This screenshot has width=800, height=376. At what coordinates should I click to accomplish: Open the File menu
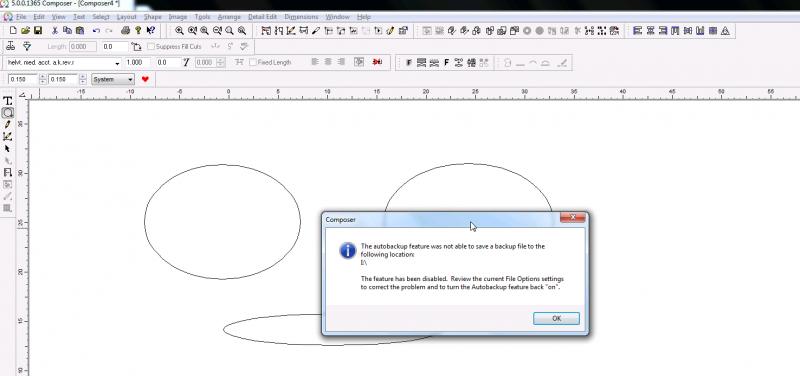tap(21, 17)
